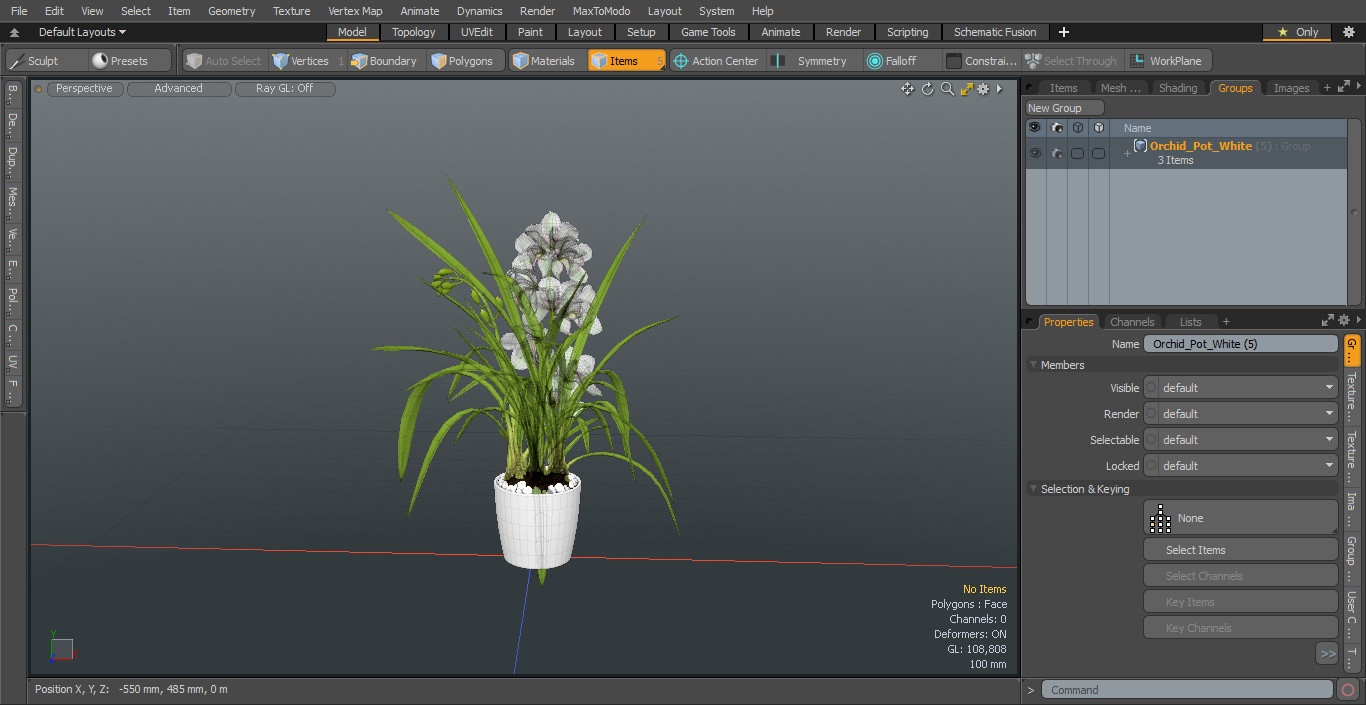Switch to the Topology layout tab

click(x=414, y=32)
